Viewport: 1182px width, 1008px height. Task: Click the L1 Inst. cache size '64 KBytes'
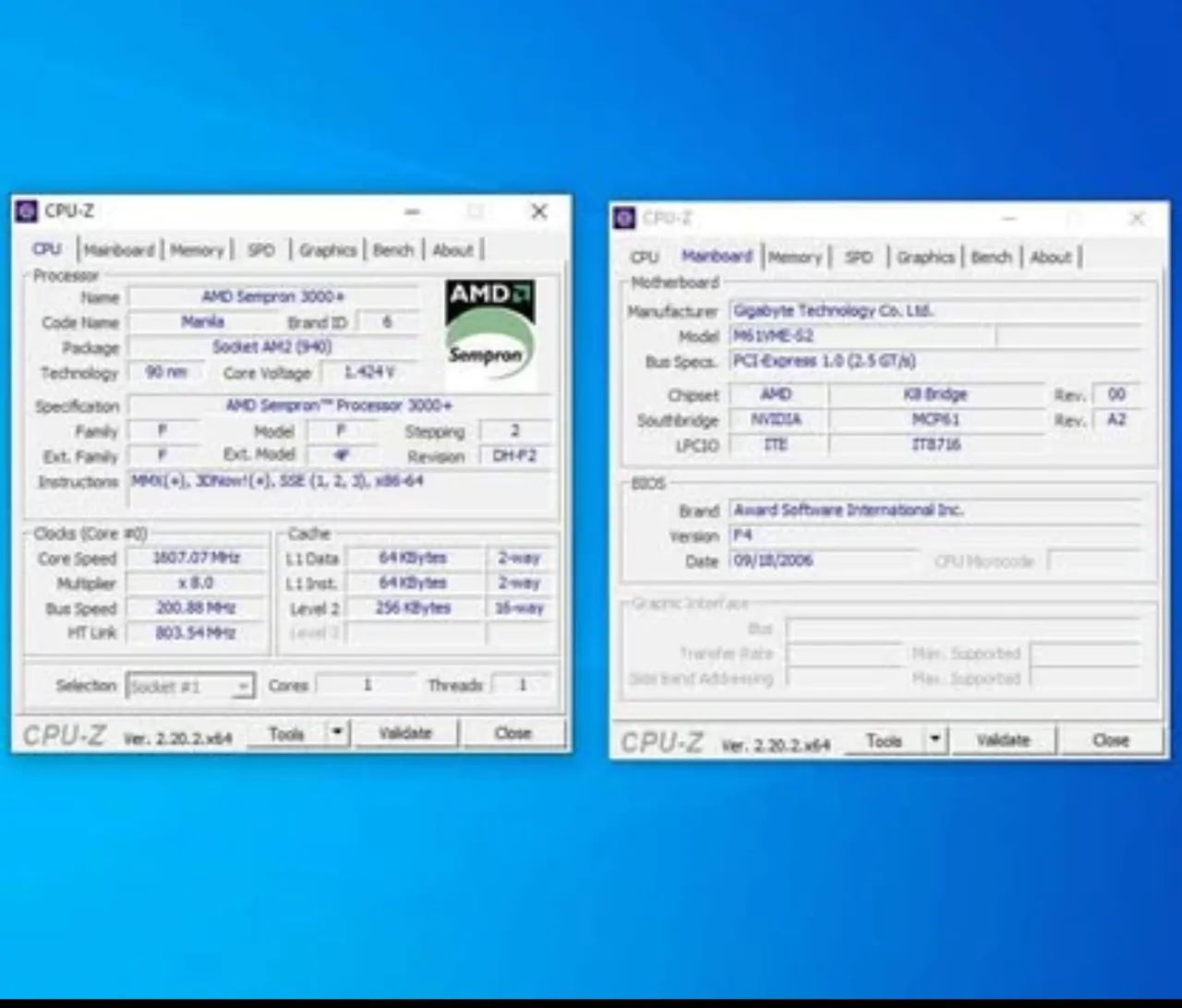click(x=414, y=583)
